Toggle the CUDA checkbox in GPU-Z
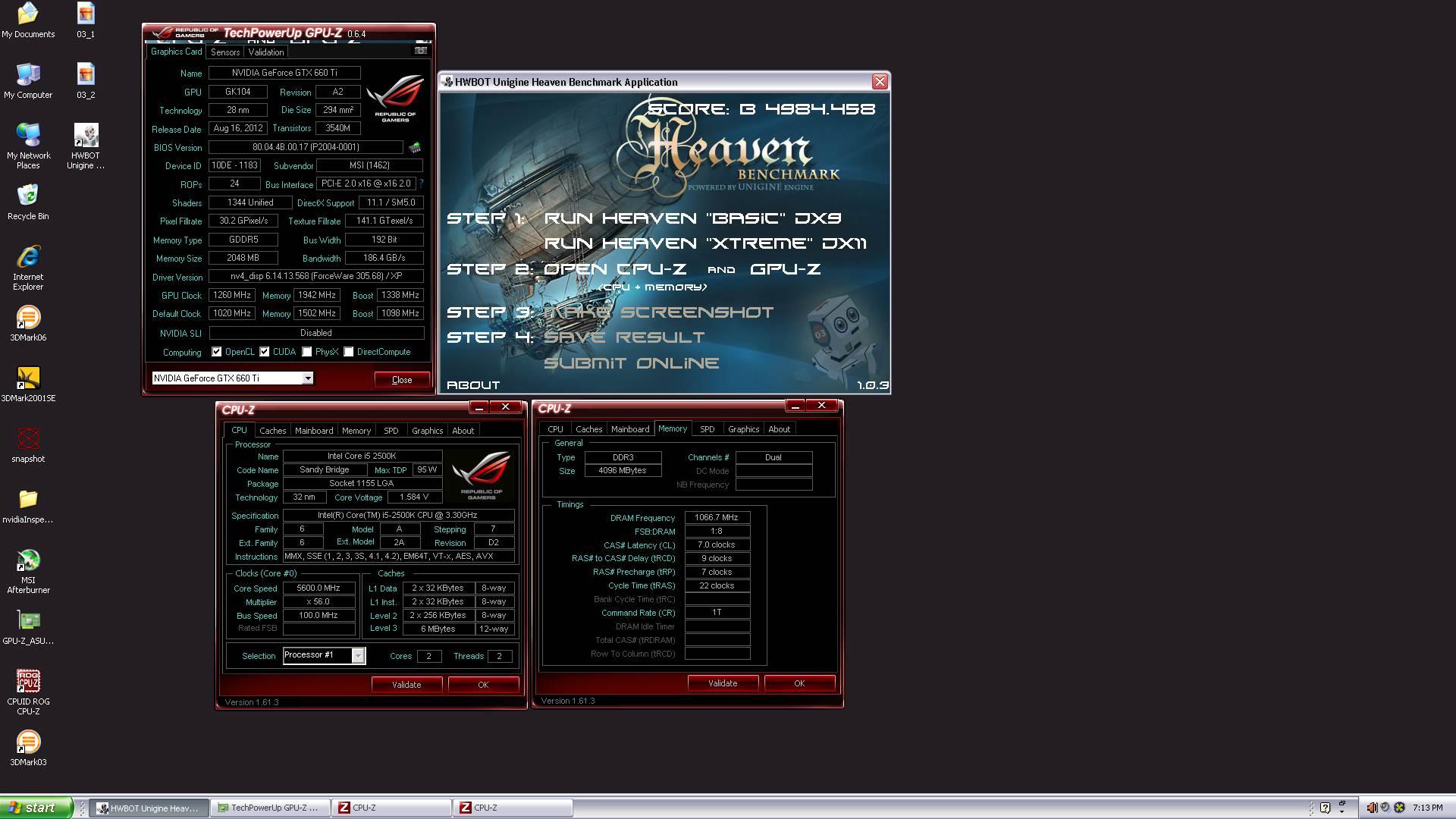 pos(265,352)
